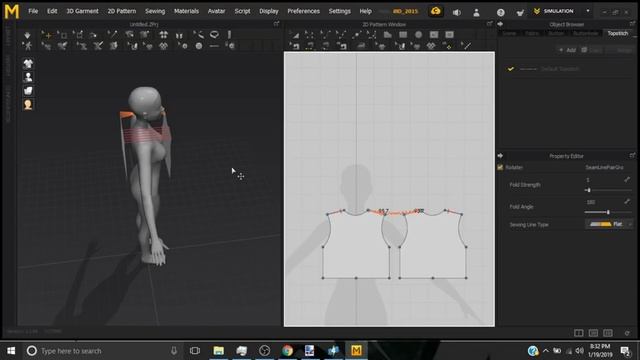Open File Explorer from the taskbar

coord(219,351)
